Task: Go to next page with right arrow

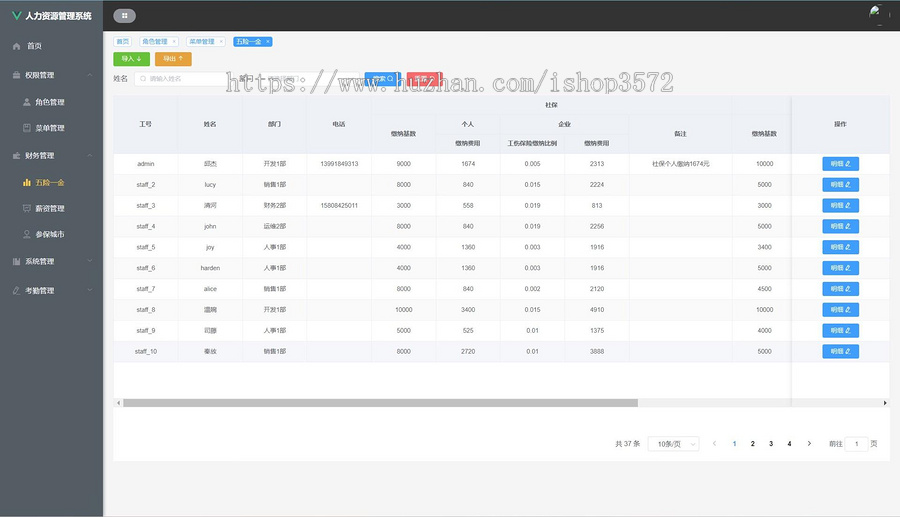Action: [x=809, y=444]
